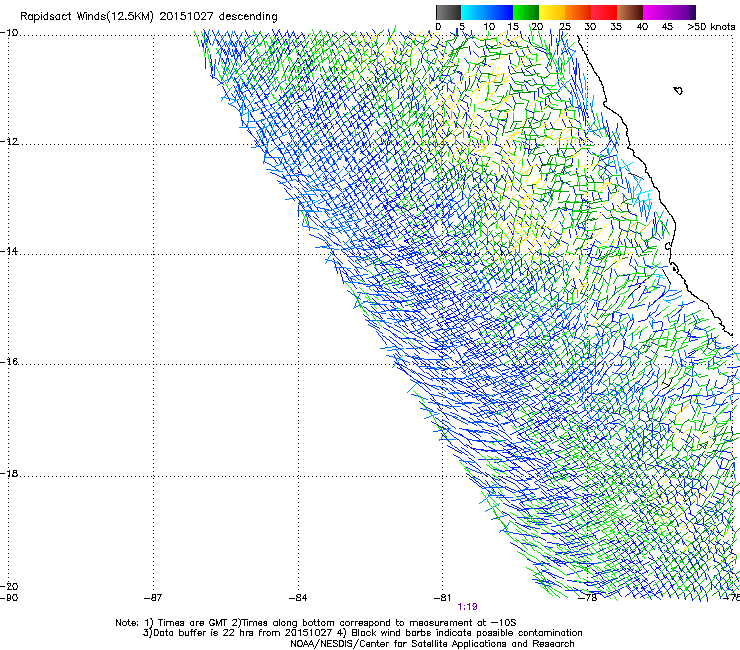Click the note line starting 'Note: 1) Times are GMT'
Viewport: 740px width, 650px height.
point(316,623)
